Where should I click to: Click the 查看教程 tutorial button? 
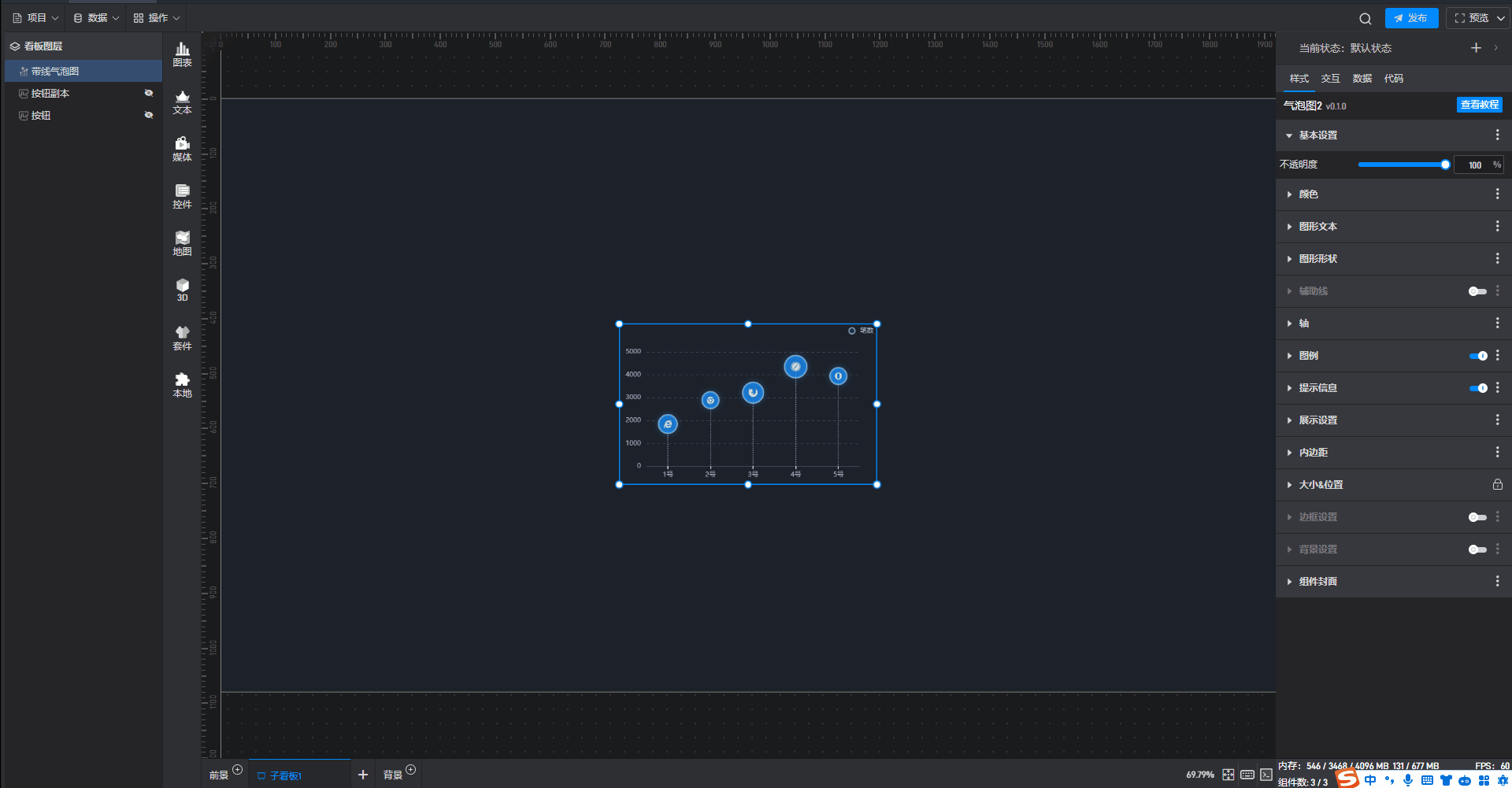(1479, 105)
